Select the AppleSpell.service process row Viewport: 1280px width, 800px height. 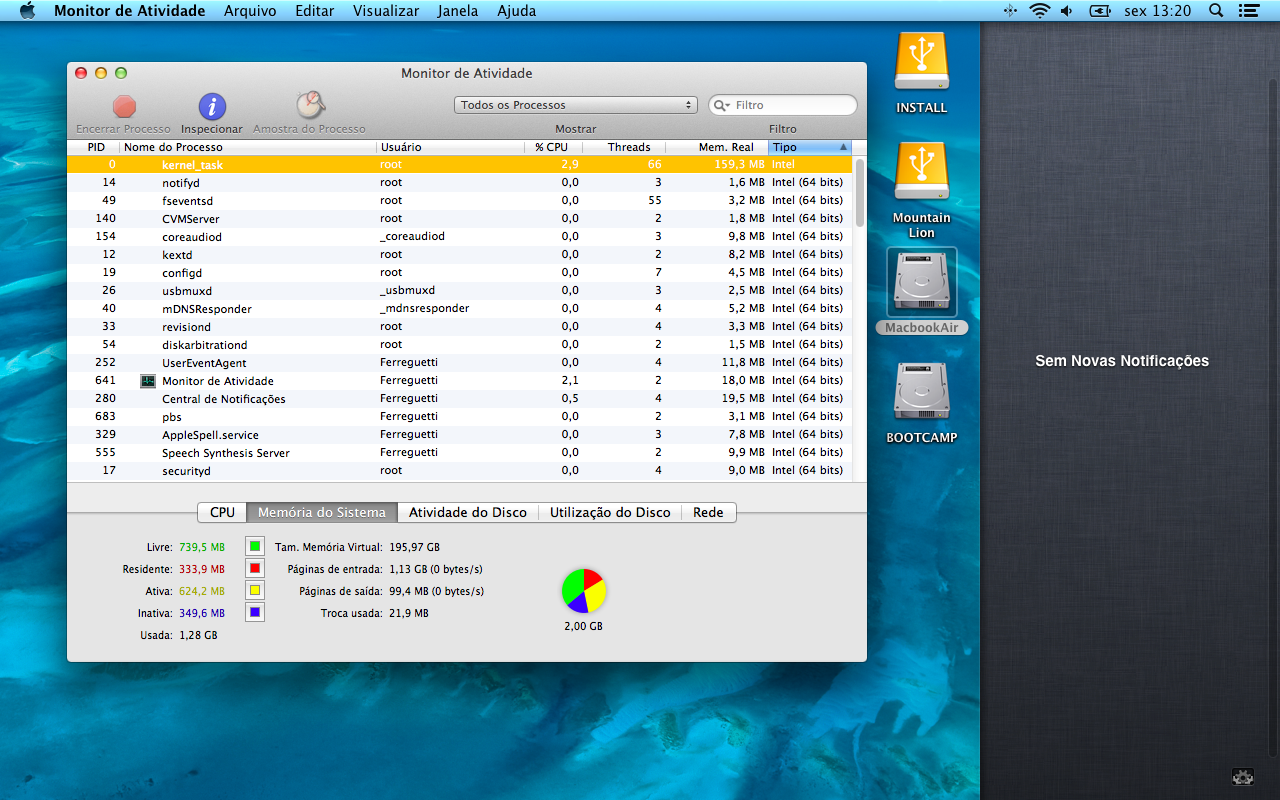point(460,434)
